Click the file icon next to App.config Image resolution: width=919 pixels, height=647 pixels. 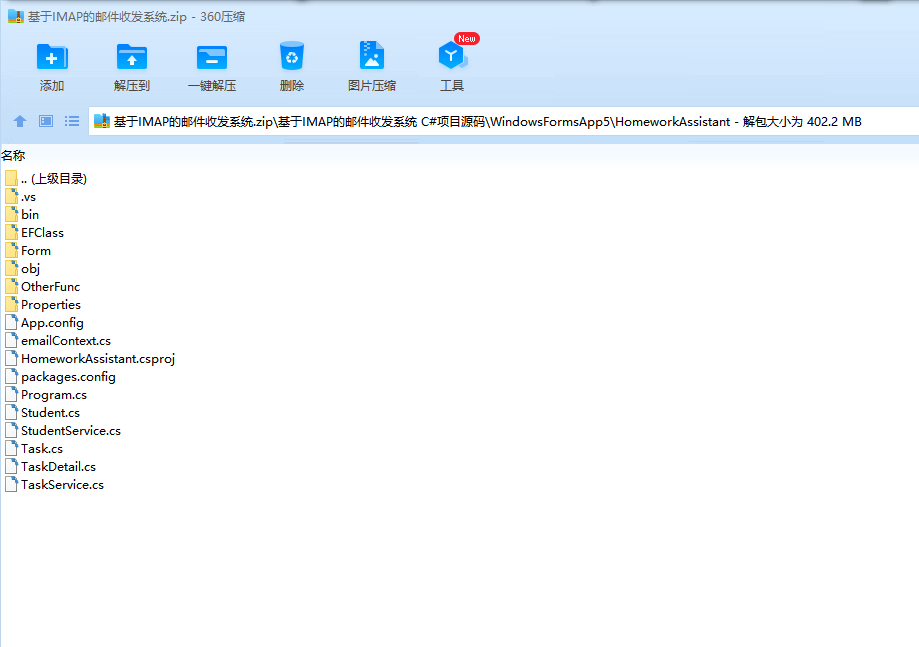[11, 323]
